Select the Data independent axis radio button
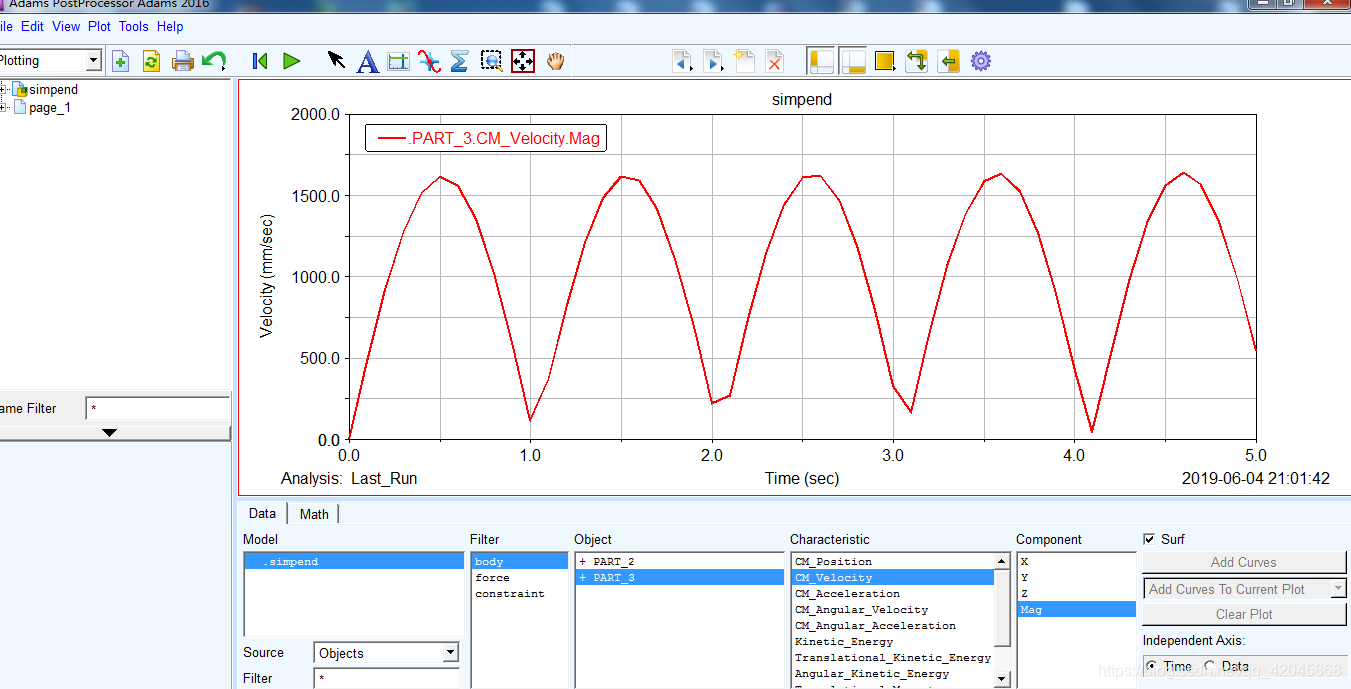 pyautogui.click(x=1210, y=666)
